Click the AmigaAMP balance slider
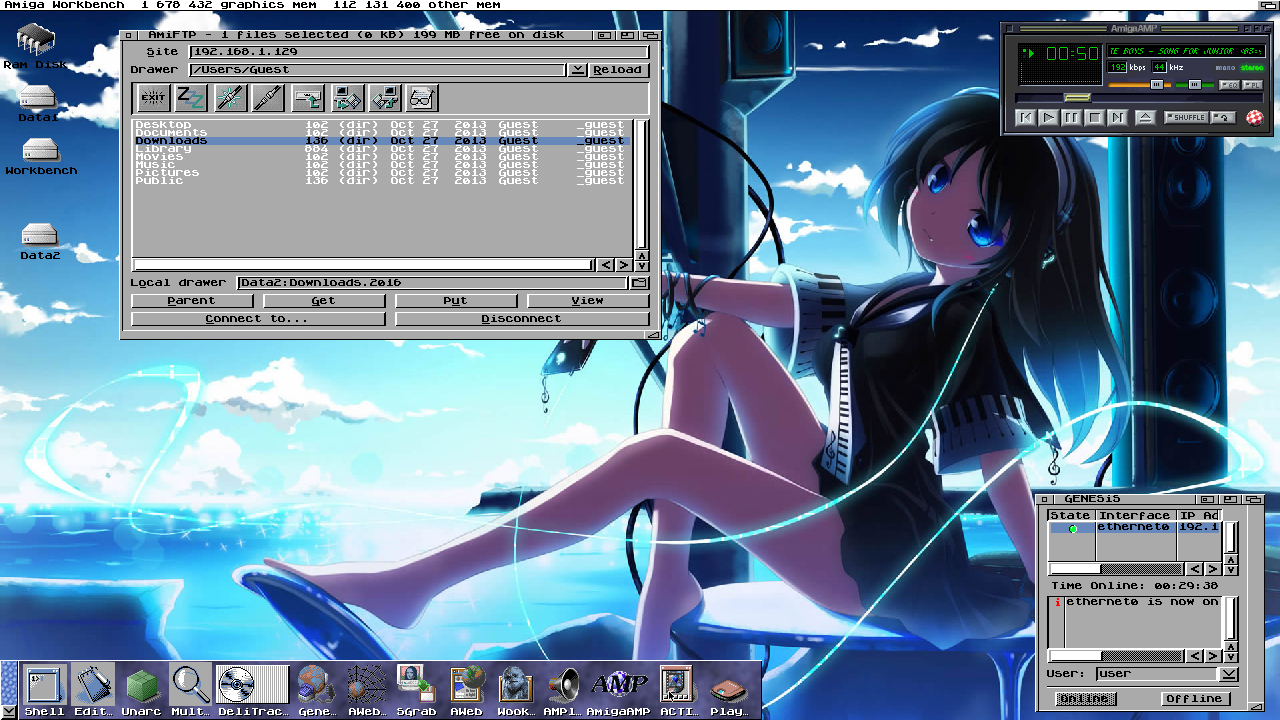Screen dimensions: 1280x720 coord(1194,85)
